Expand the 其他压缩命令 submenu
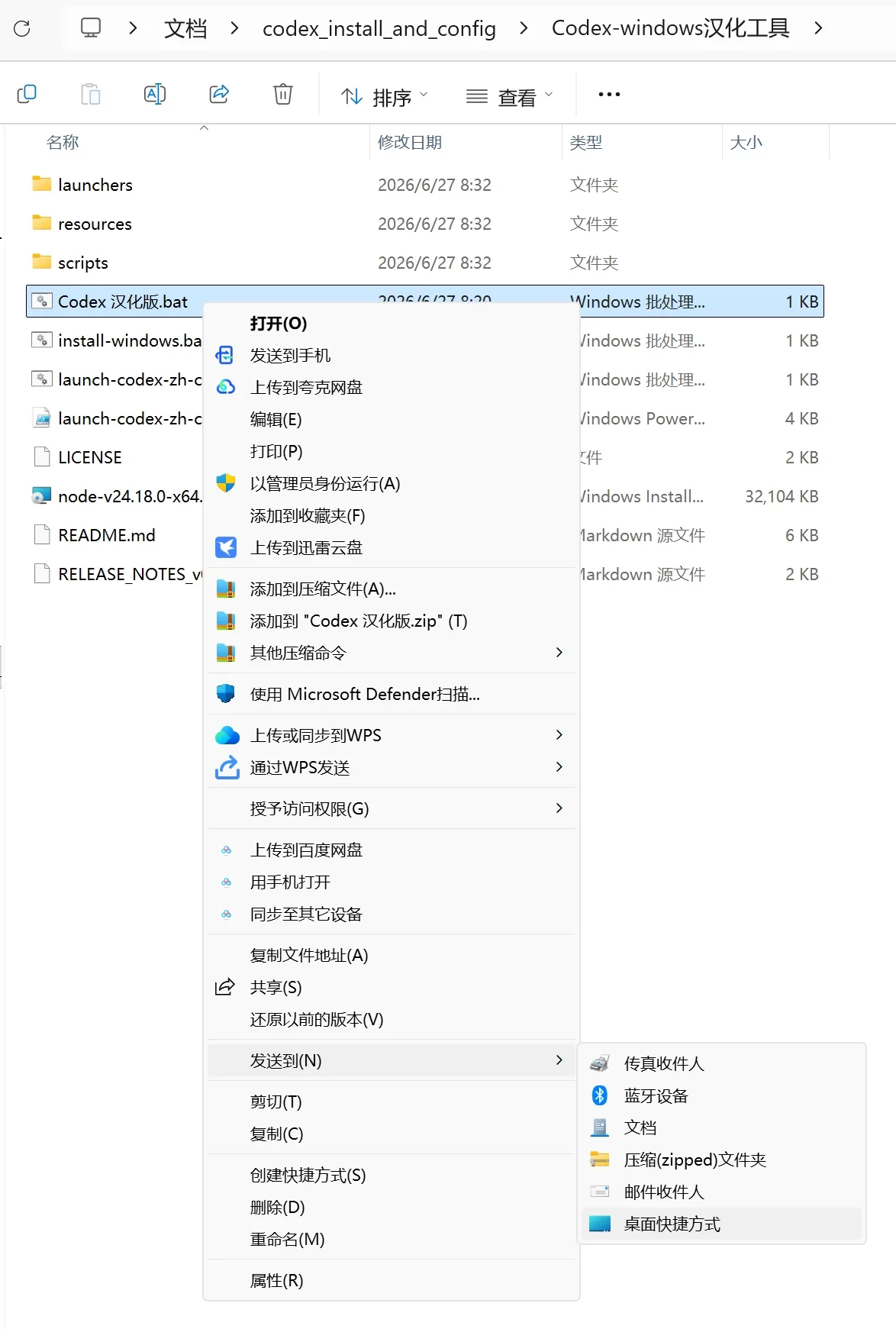The image size is (896, 1329). tap(559, 653)
